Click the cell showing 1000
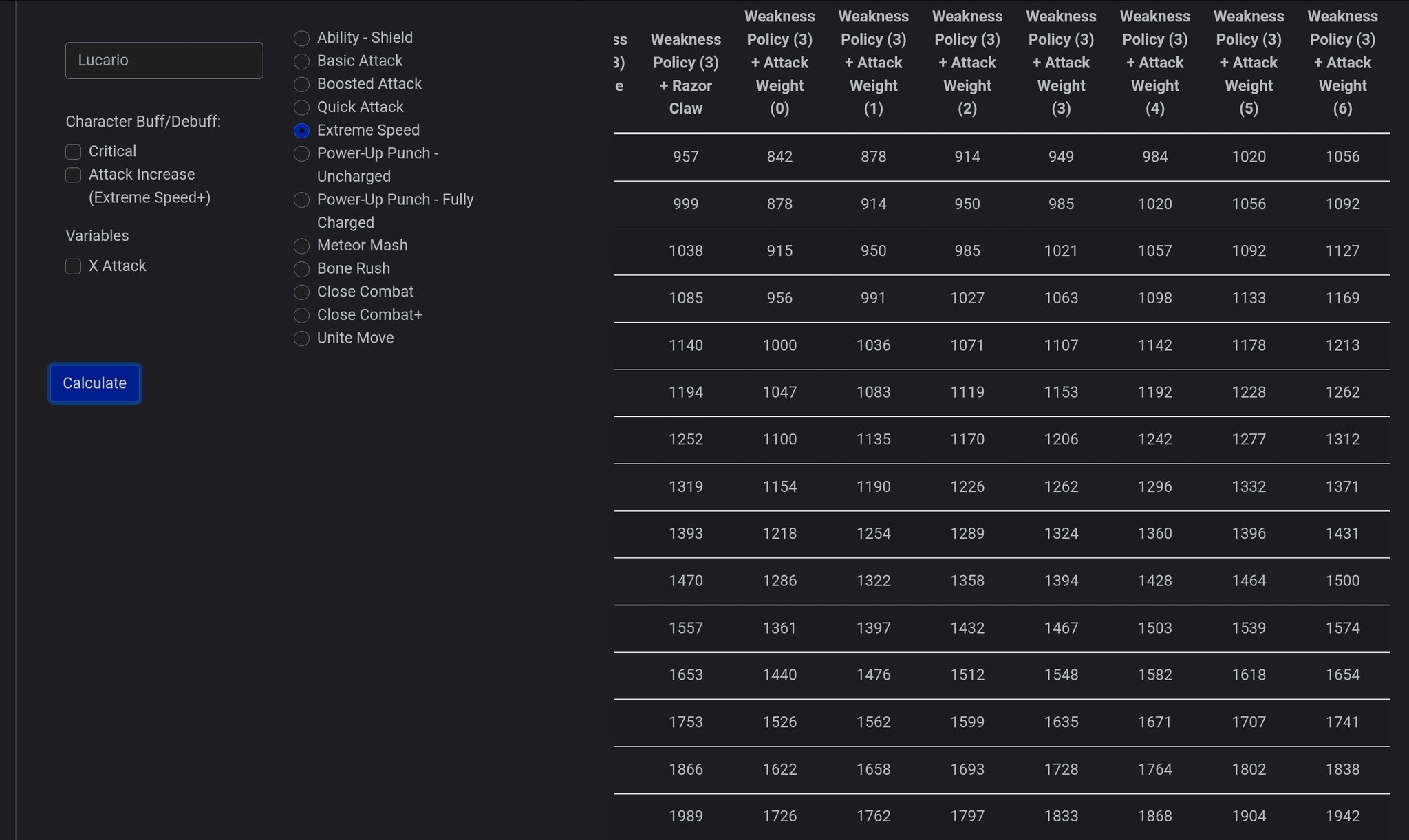The width and height of the screenshot is (1409, 840). point(779,345)
